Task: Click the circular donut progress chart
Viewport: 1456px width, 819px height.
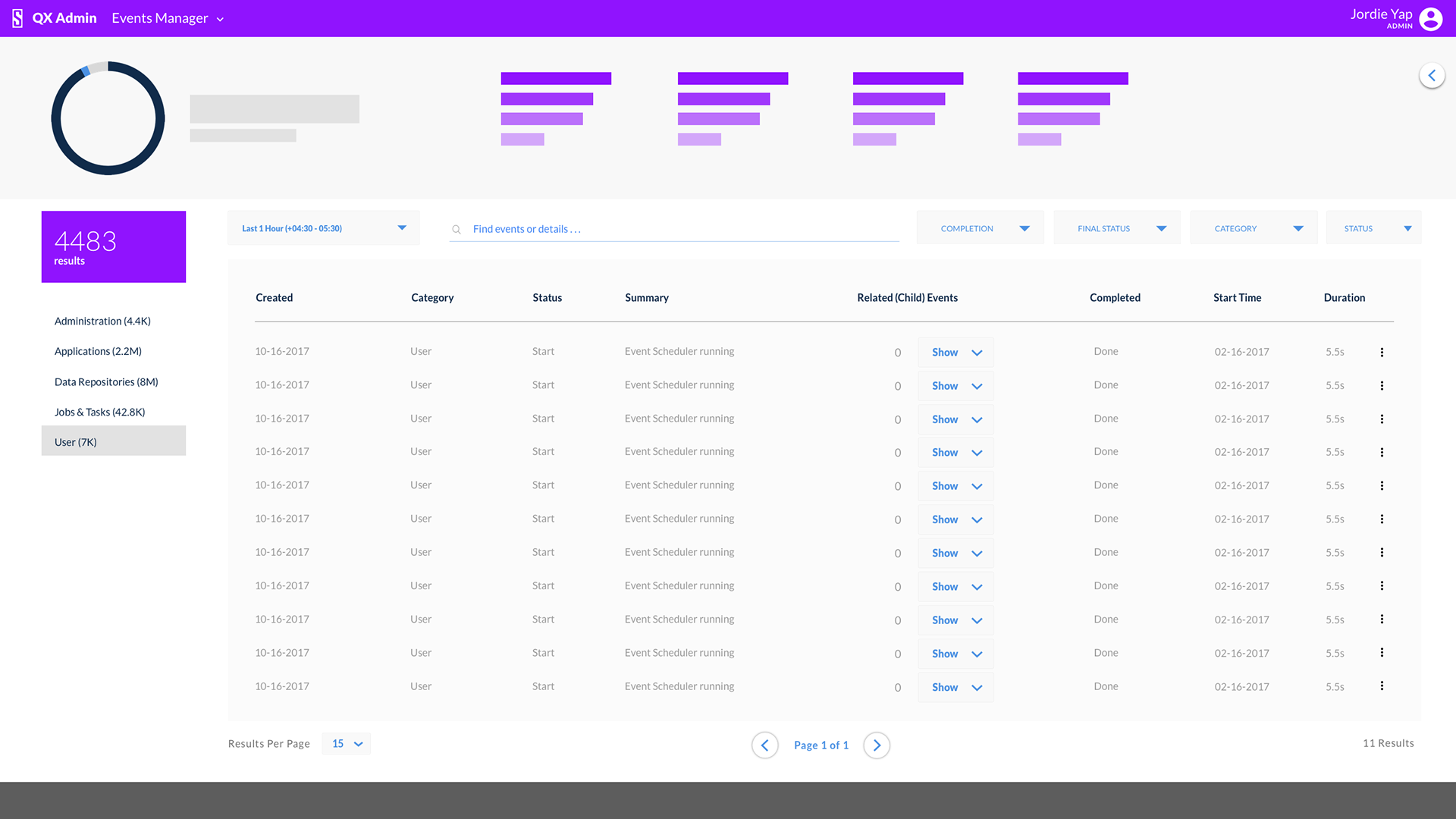Action: (108, 118)
